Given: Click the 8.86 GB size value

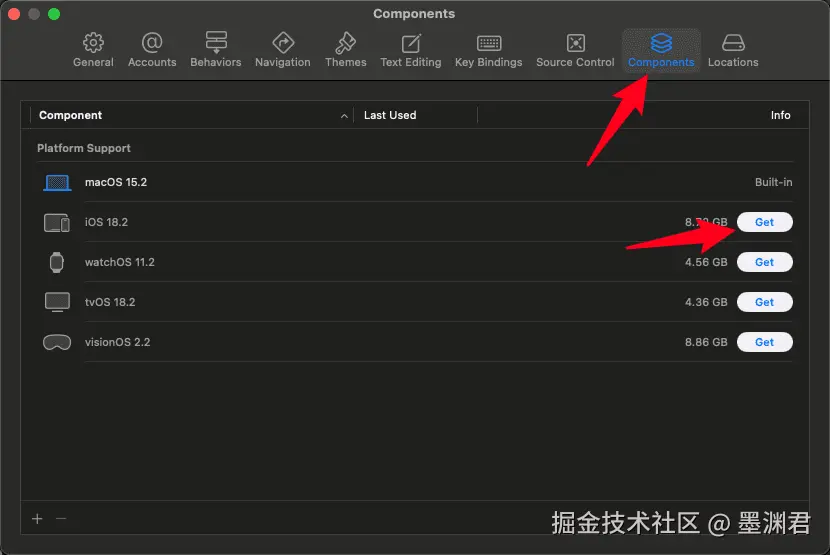Looking at the screenshot, I should (706, 342).
